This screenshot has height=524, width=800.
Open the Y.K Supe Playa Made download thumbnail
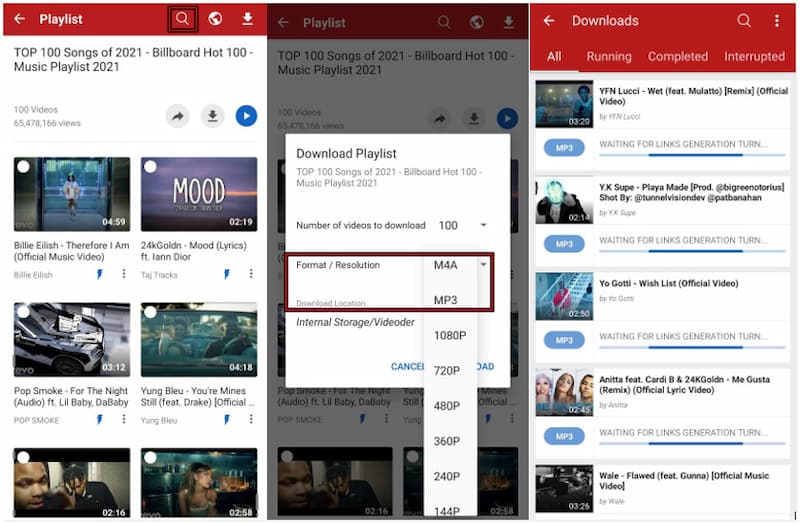pyautogui.click(x=564, y=201)
